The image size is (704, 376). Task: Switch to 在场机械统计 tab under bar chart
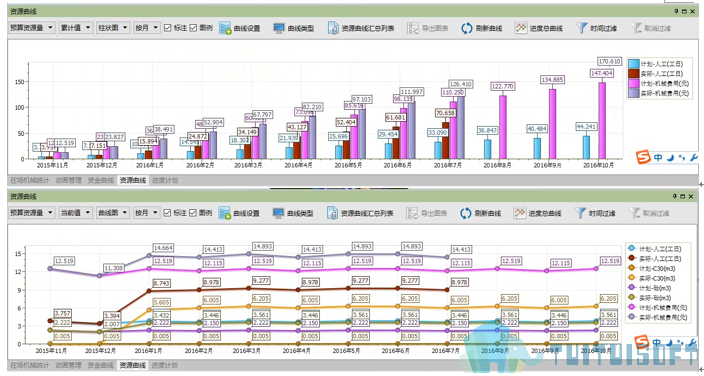tap(30, 181)
